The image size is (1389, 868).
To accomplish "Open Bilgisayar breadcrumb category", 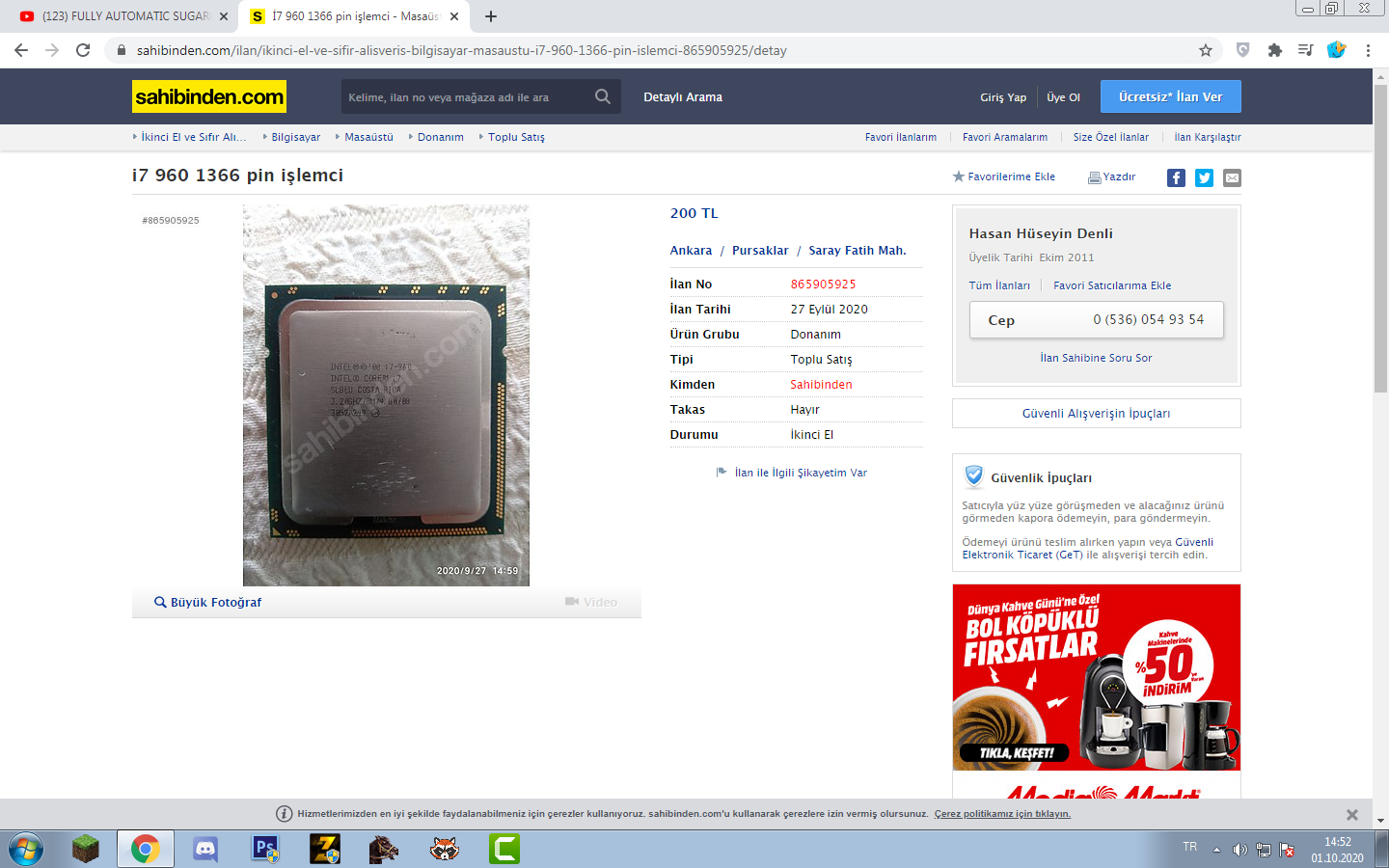I will click(295, 137).
